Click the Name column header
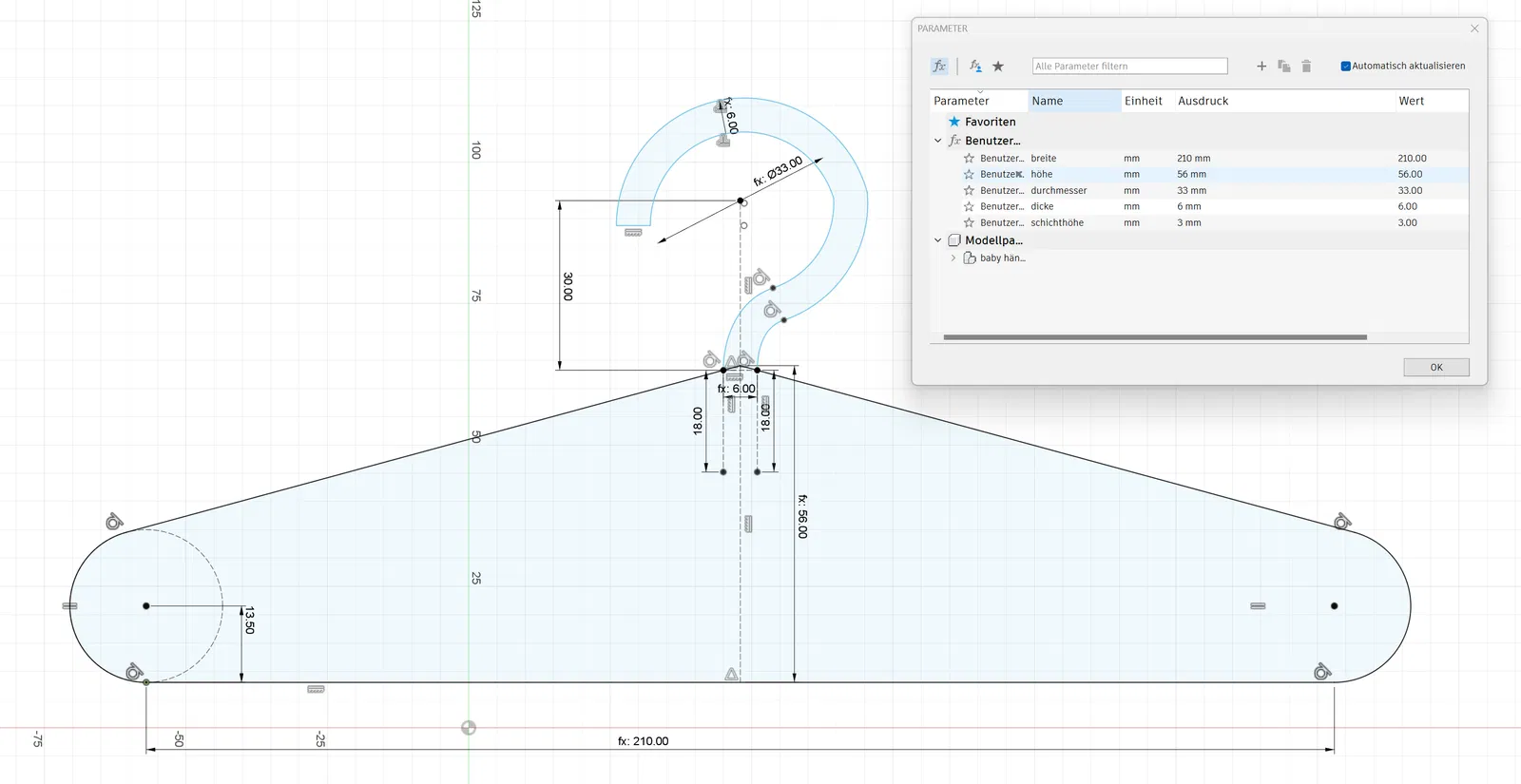 click(x=1074, y=101)
